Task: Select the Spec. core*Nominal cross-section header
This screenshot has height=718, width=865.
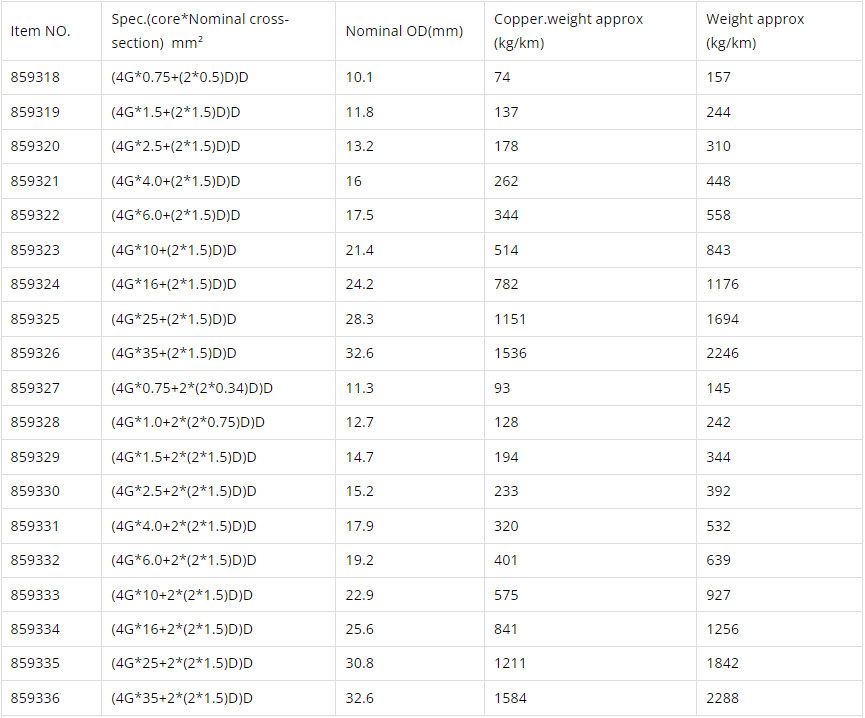Action: [200, 31]
